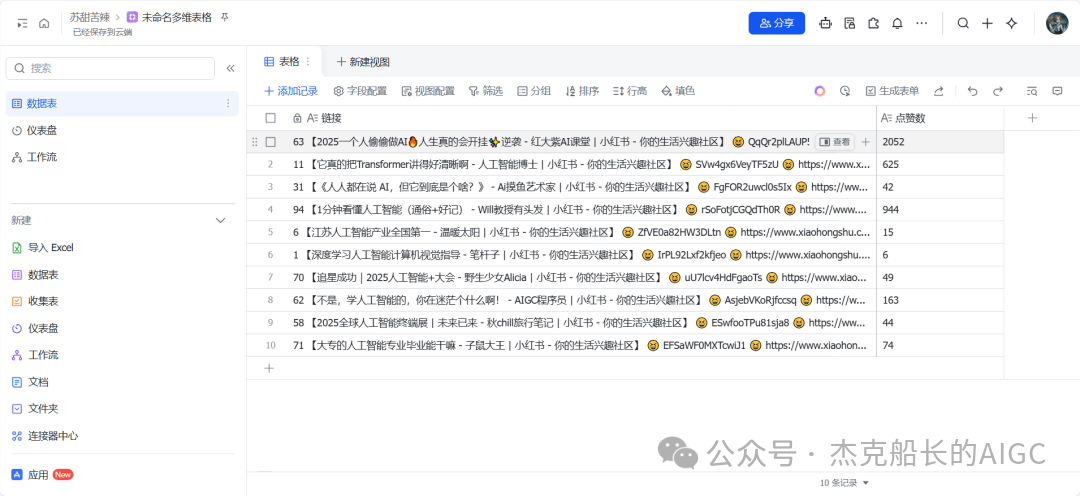
Task: Toggle the select-all checkbox in table header
Action: pos(271,118)
